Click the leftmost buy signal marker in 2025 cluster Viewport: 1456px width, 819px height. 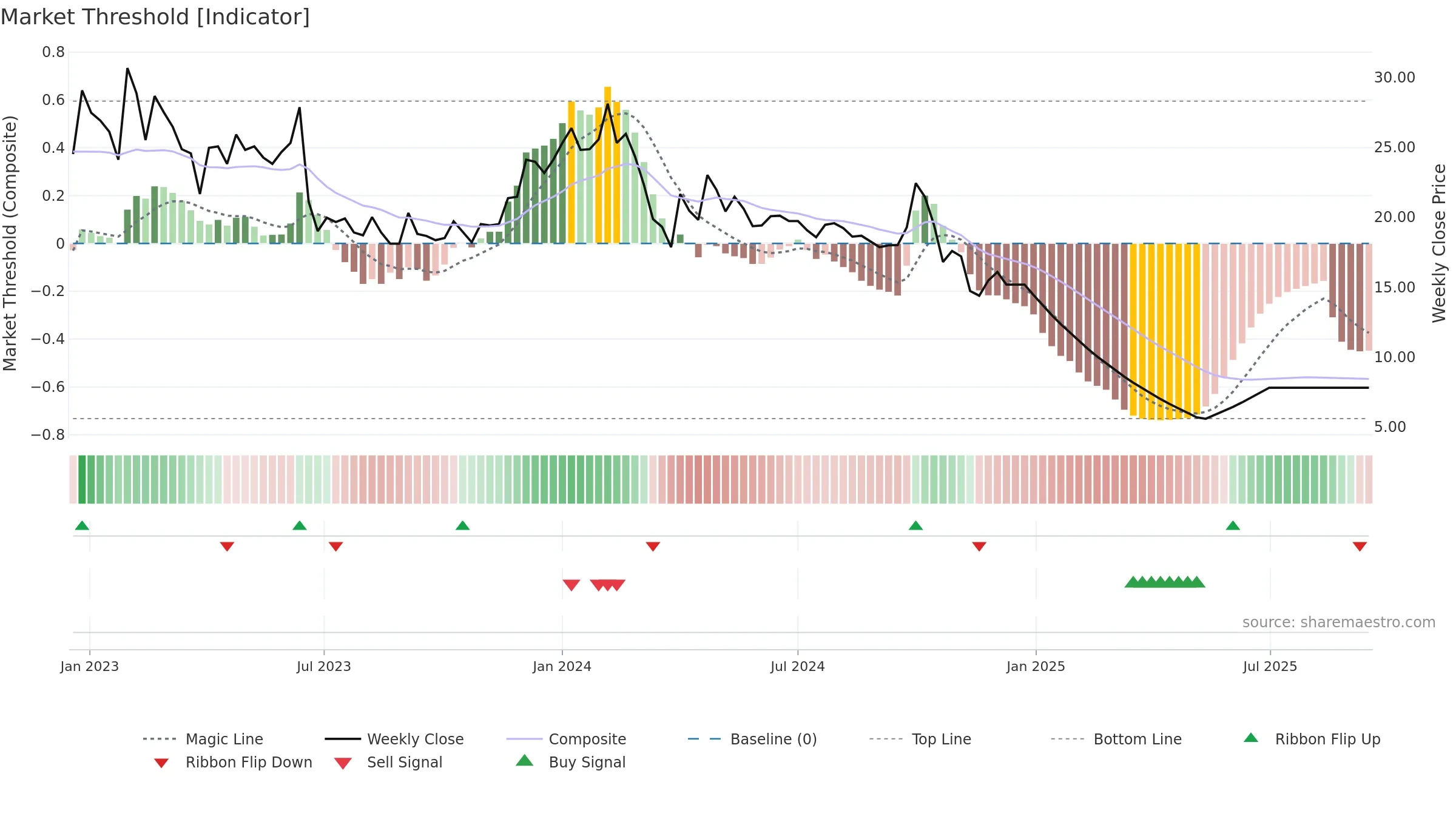1133,582
